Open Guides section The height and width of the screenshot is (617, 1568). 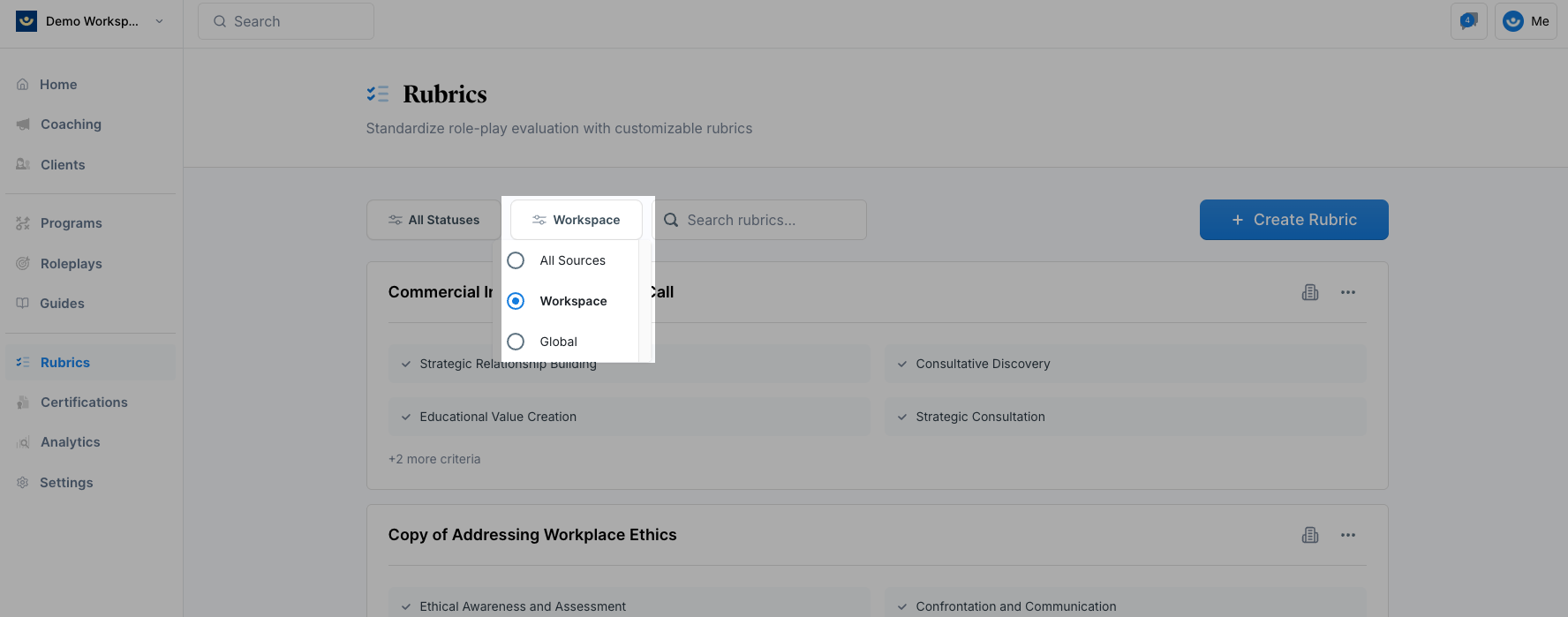tap(91, 304)
